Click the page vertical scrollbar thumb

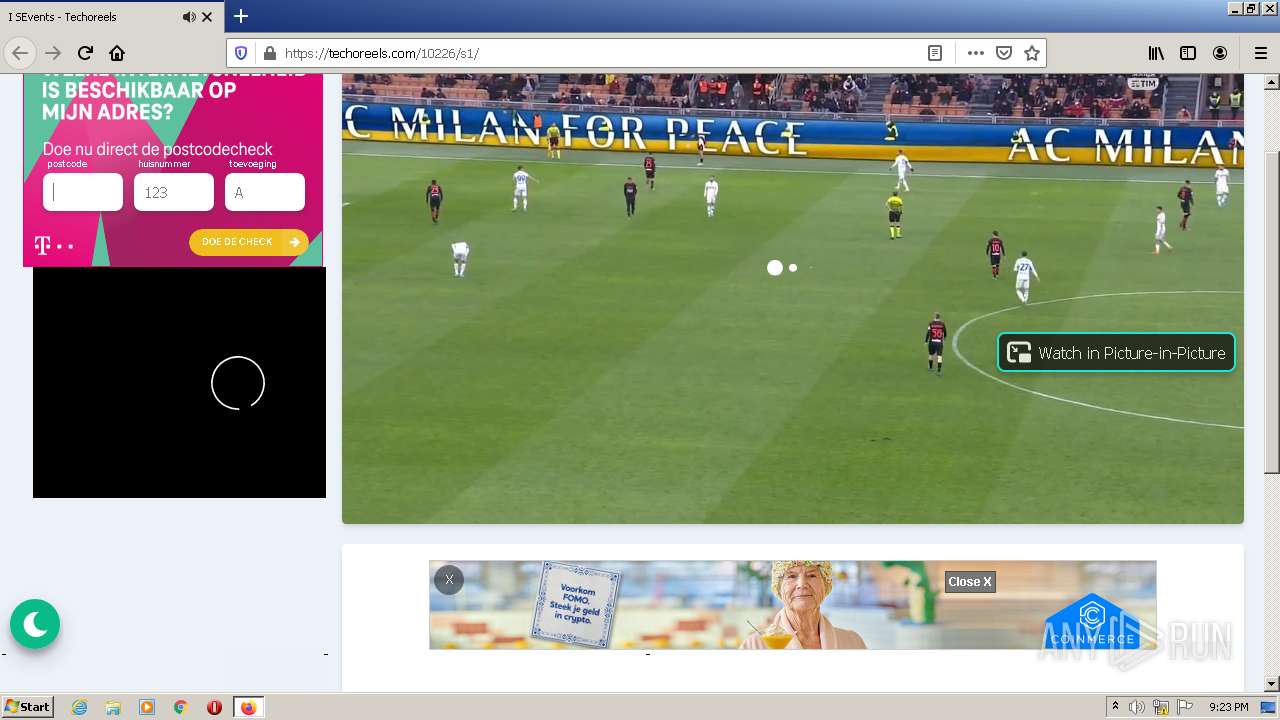click(1272, 312)
